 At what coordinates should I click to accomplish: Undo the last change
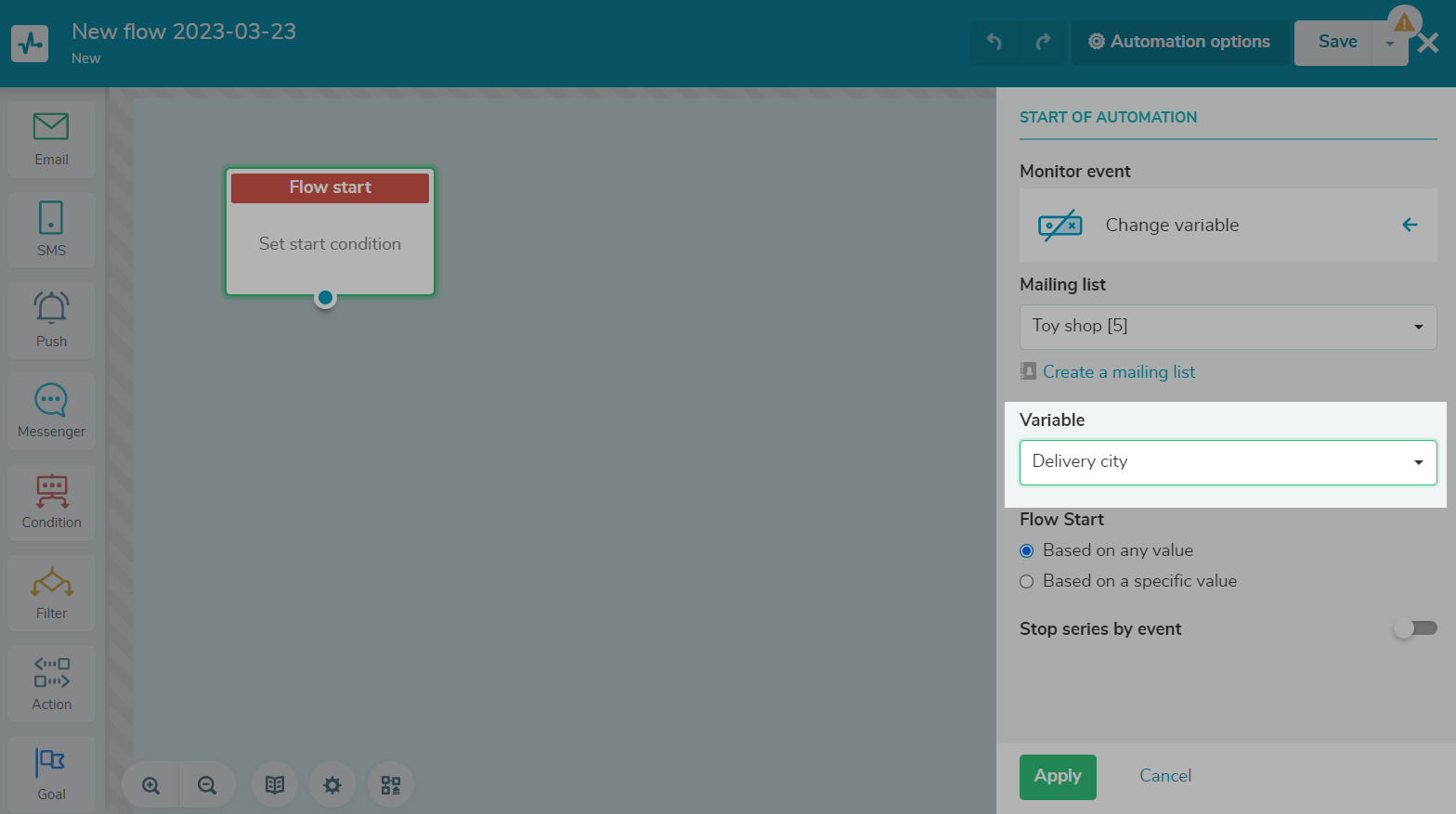(x=994, y=42)
